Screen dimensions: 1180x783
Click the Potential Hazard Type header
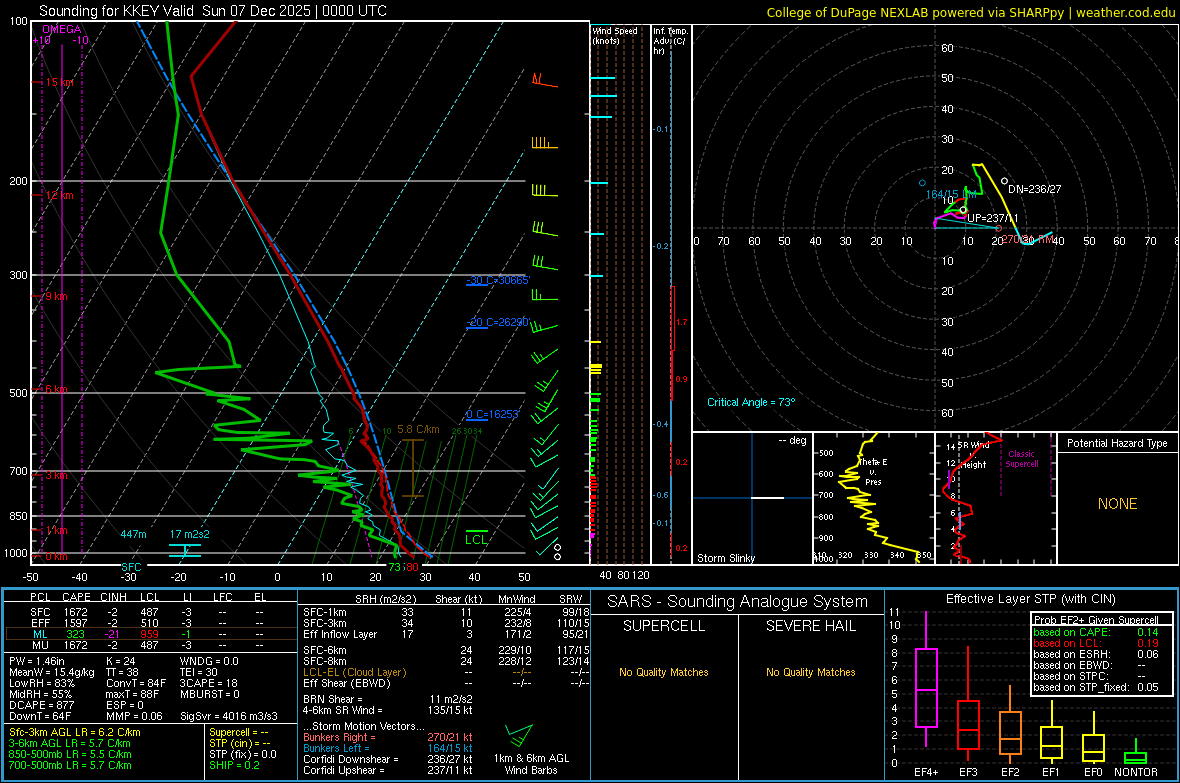[x=1117, y=443]
